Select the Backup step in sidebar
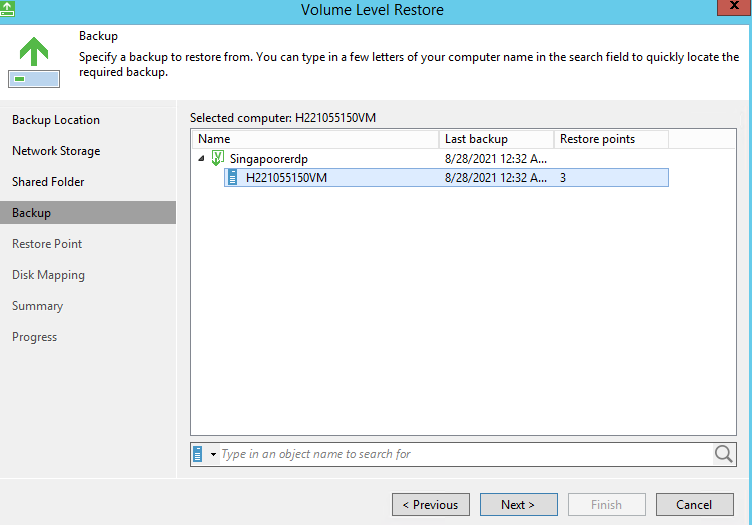This screenshot has height=525, width=752. point(32,213)
